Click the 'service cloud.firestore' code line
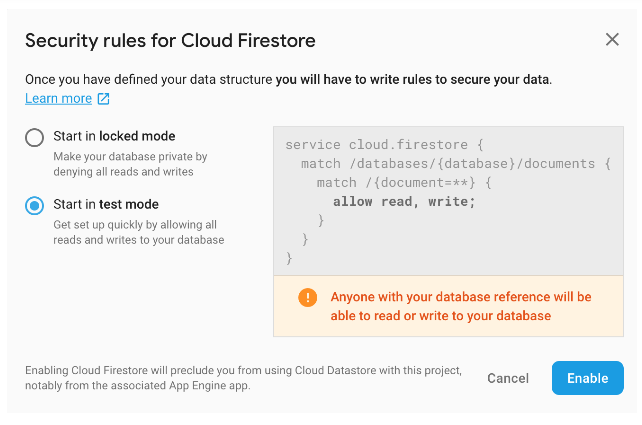The height and width of the screenshot is (425, 642). coord(384,145)
